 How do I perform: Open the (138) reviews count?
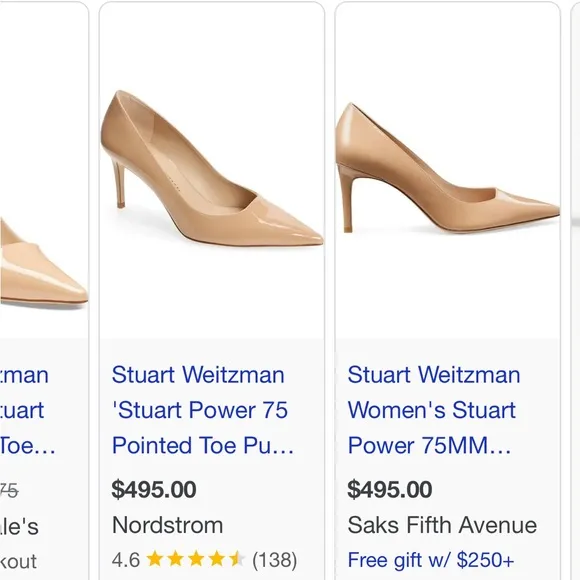tap(274, 560)
